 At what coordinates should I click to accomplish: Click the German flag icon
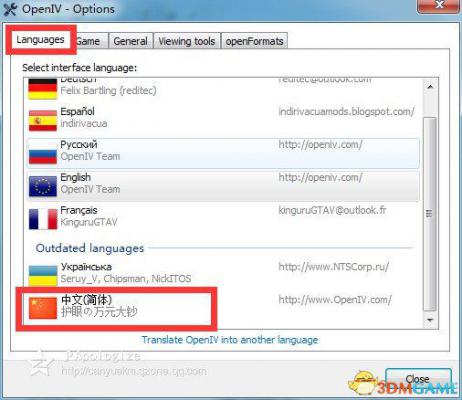pyautogui.click(x=43, y=89)
